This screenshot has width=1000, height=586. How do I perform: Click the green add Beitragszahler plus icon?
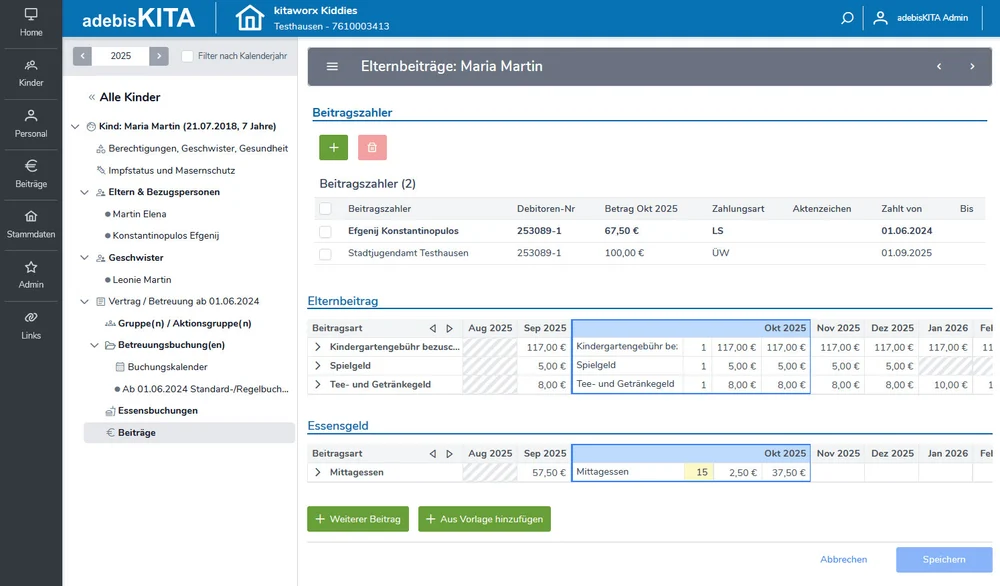tap(333, 147)
